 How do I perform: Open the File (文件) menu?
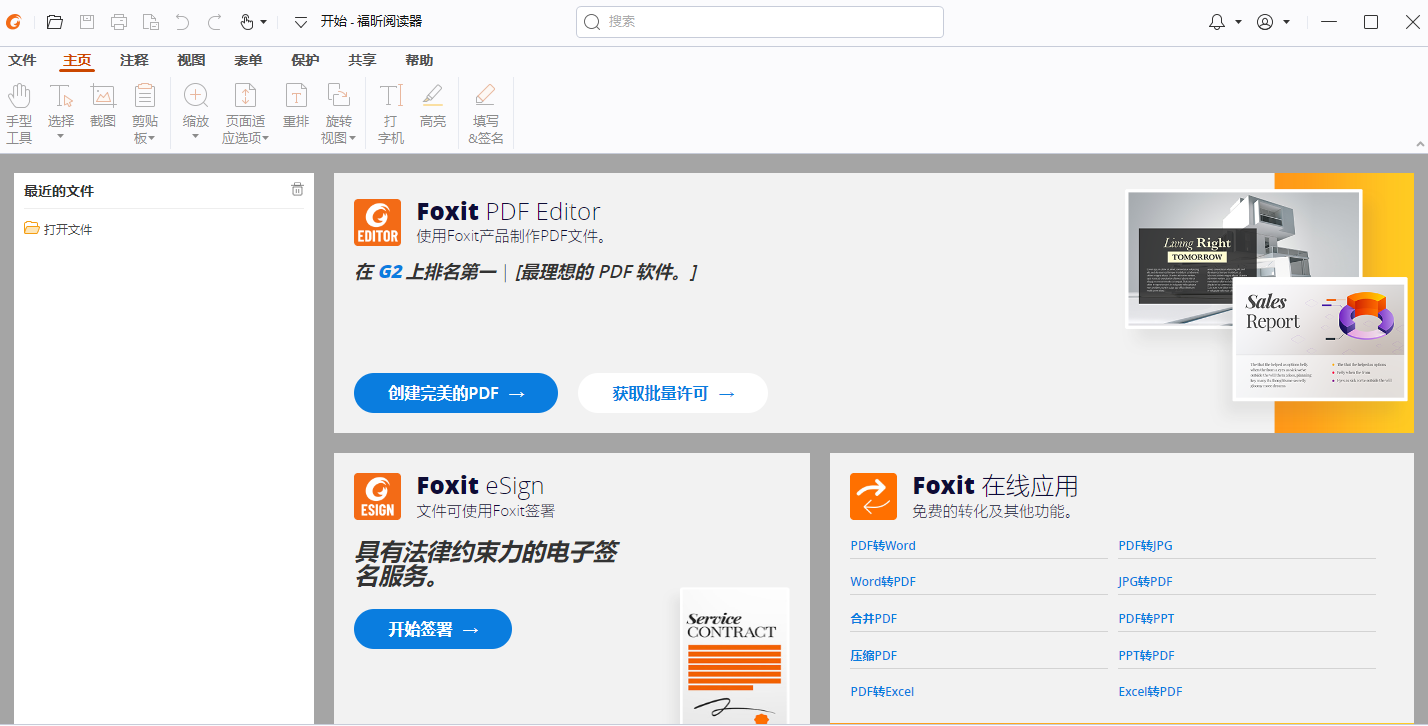coord(22,61)
